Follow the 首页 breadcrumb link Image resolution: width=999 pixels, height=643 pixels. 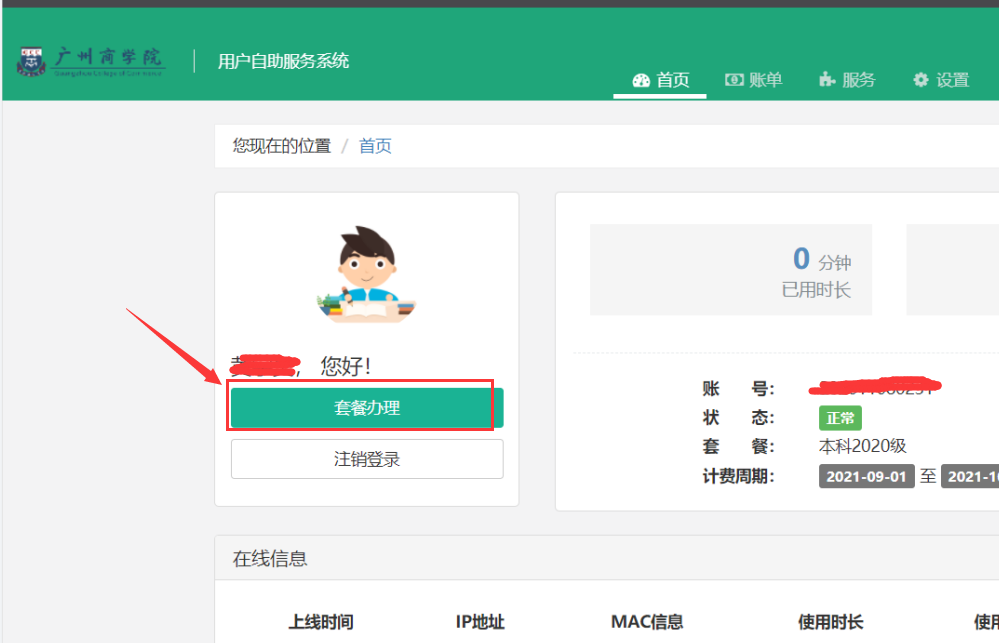pyautogui.click(x=375, y=146)
